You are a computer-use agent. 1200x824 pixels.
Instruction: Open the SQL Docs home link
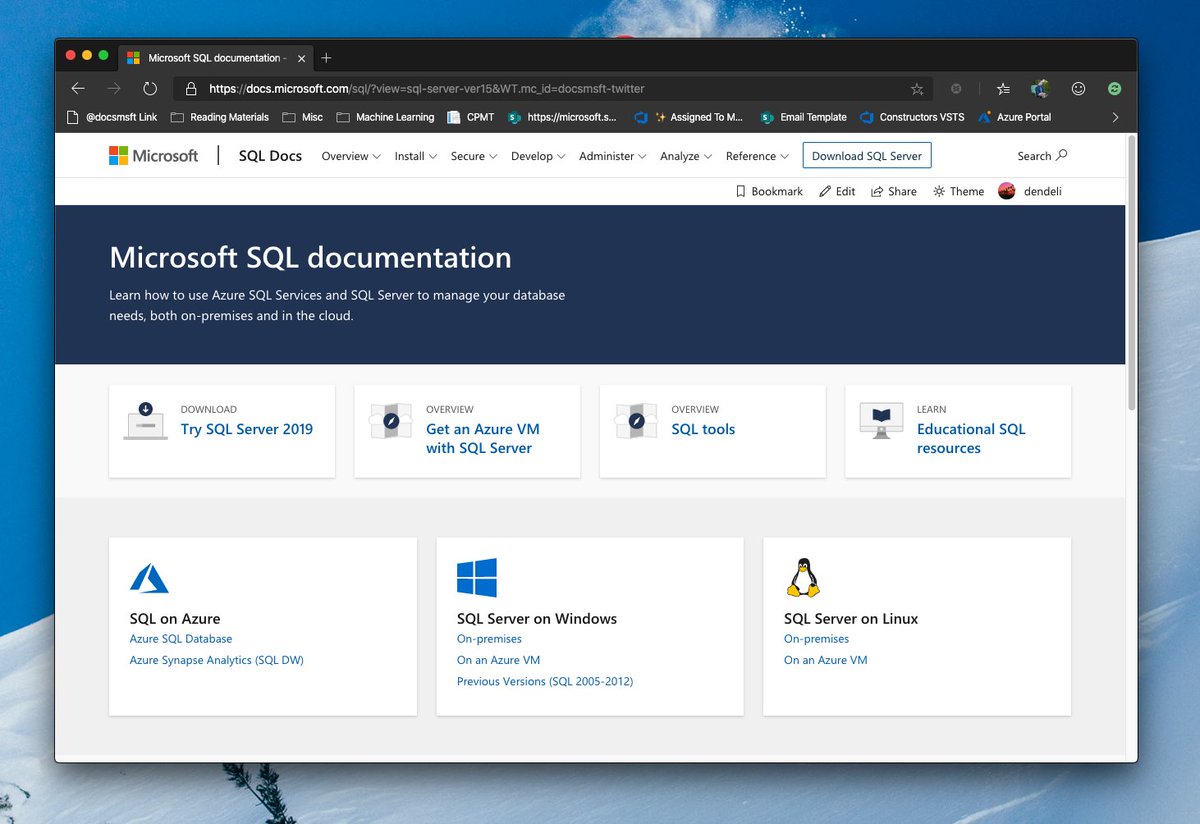tap(270, 156)
